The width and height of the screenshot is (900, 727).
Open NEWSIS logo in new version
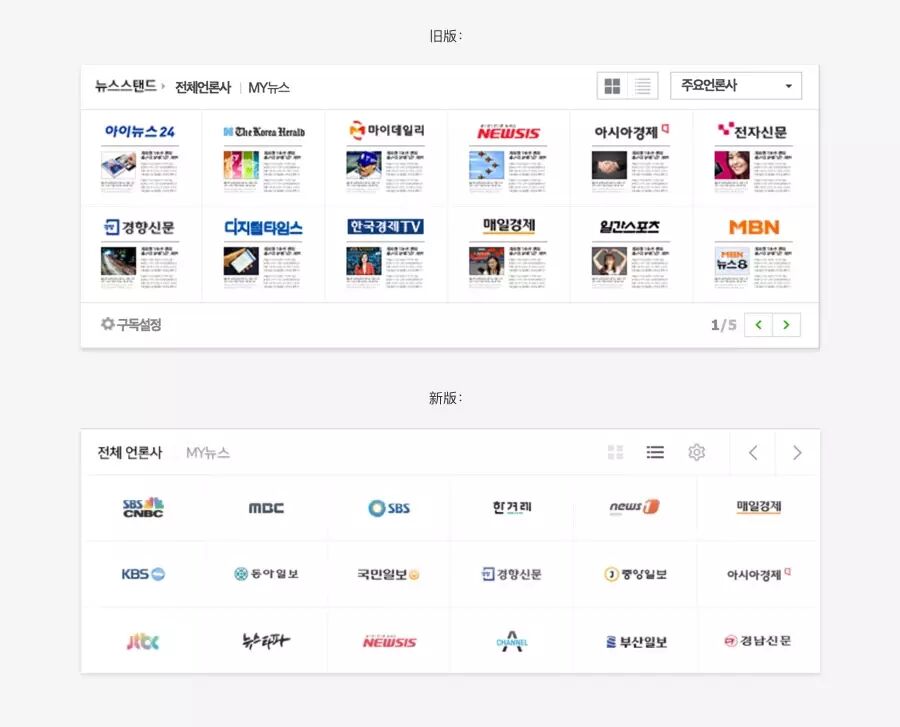click(389, 642)
